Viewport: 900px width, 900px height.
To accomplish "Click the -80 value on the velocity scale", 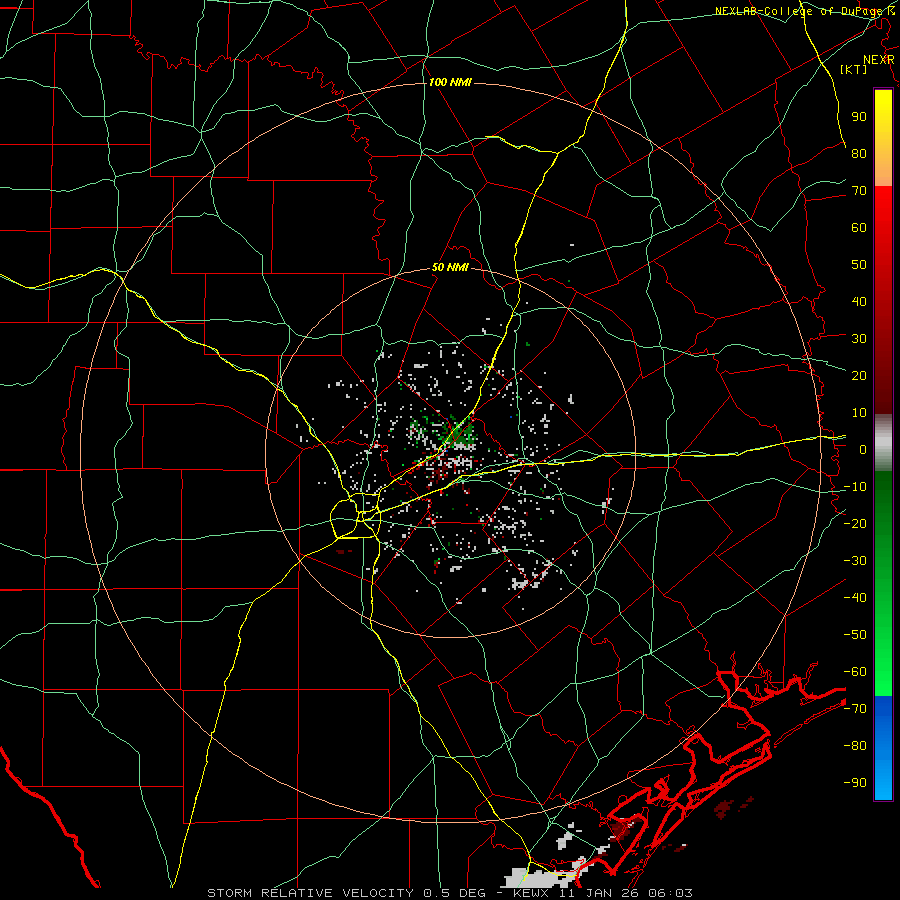I will point(855,746).
